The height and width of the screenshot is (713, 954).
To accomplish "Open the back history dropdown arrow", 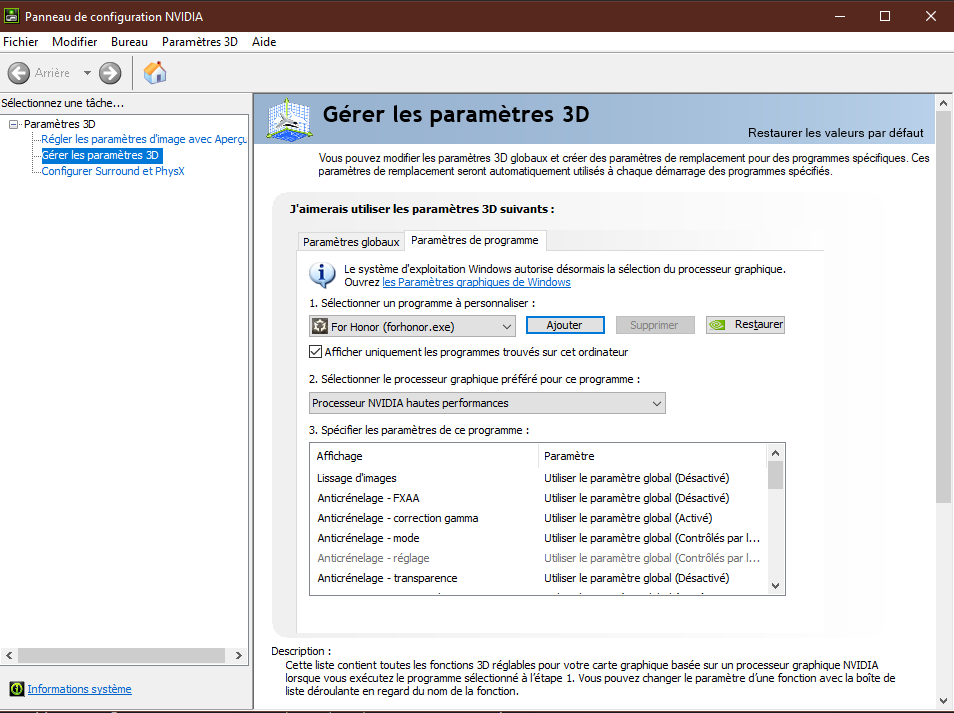I will [x=87, y=73].
